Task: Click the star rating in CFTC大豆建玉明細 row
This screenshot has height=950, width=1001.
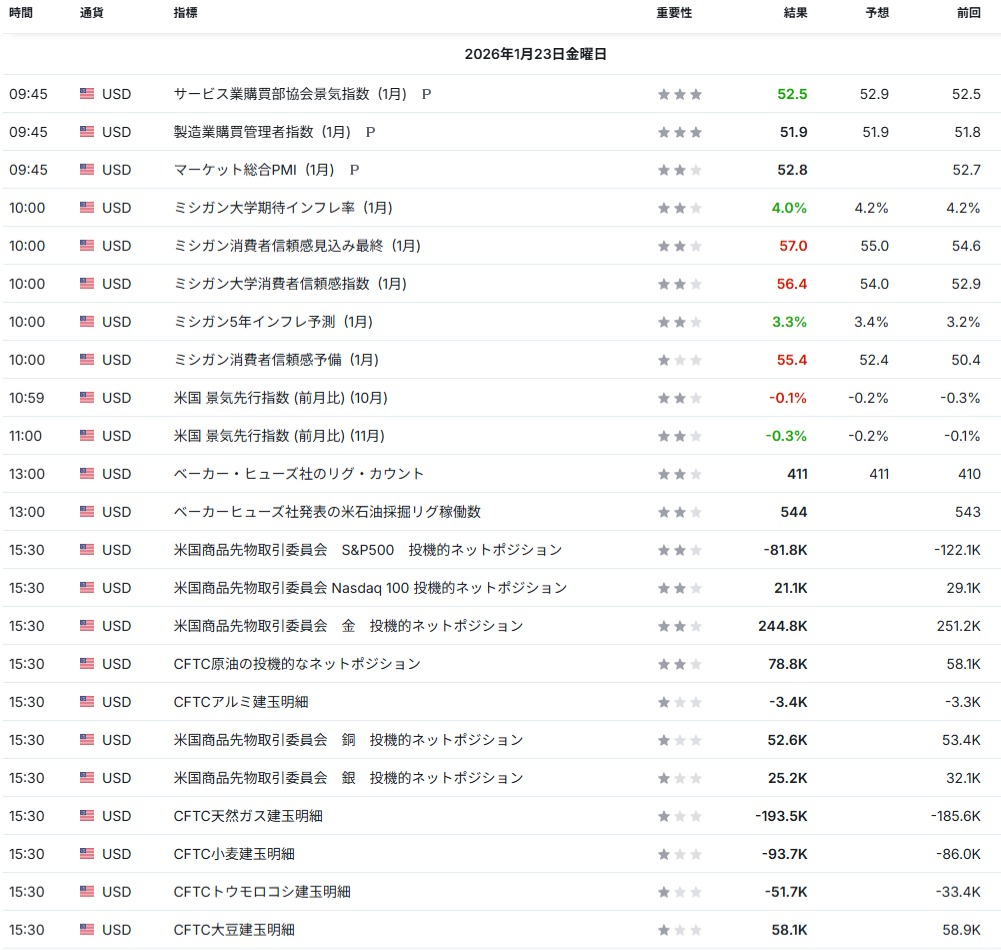Action: [x=679, y=930]
